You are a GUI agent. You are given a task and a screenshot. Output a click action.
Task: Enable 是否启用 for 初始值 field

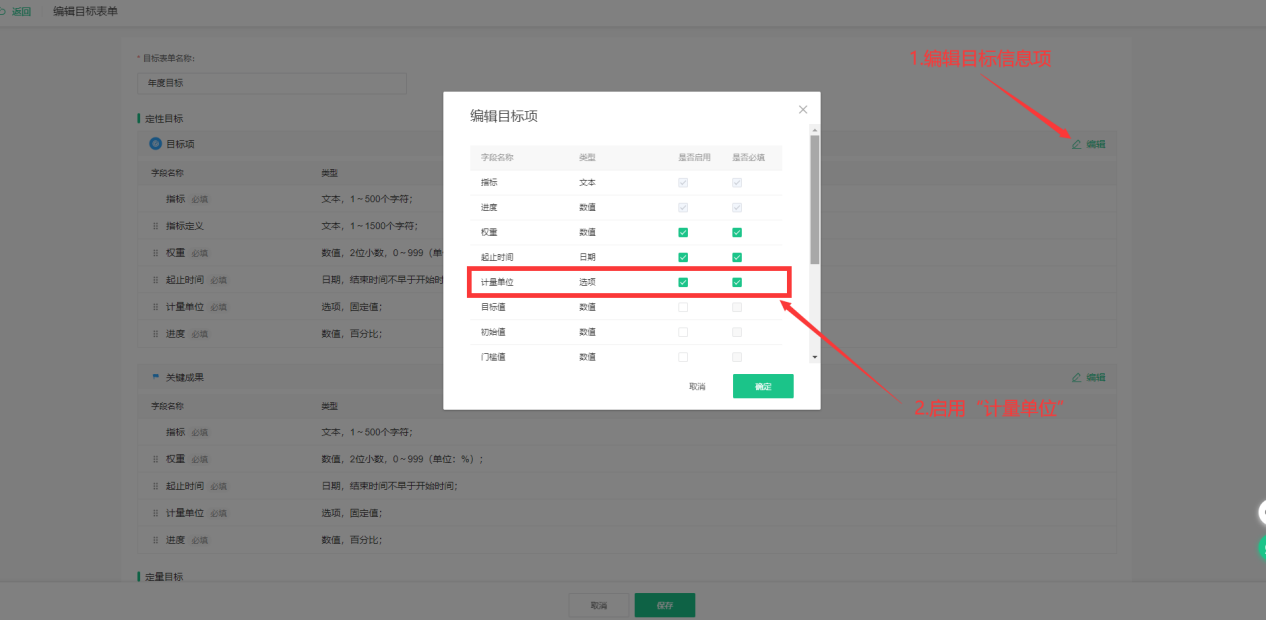(x=683, y=332)
